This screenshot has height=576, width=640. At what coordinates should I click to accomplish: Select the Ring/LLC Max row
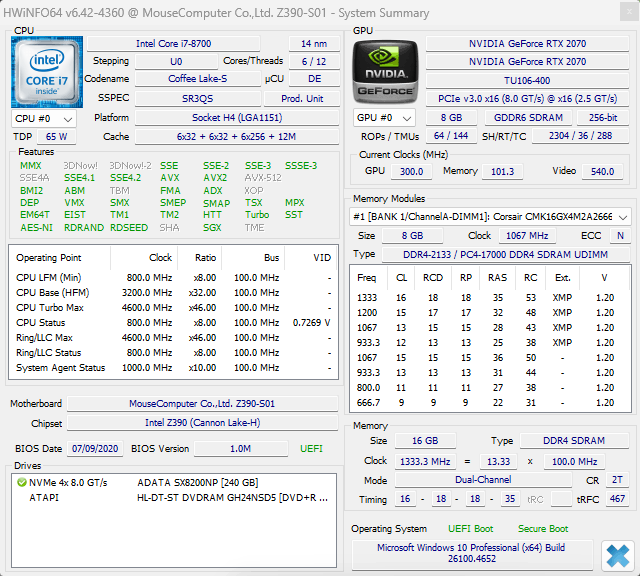point(173,338)
